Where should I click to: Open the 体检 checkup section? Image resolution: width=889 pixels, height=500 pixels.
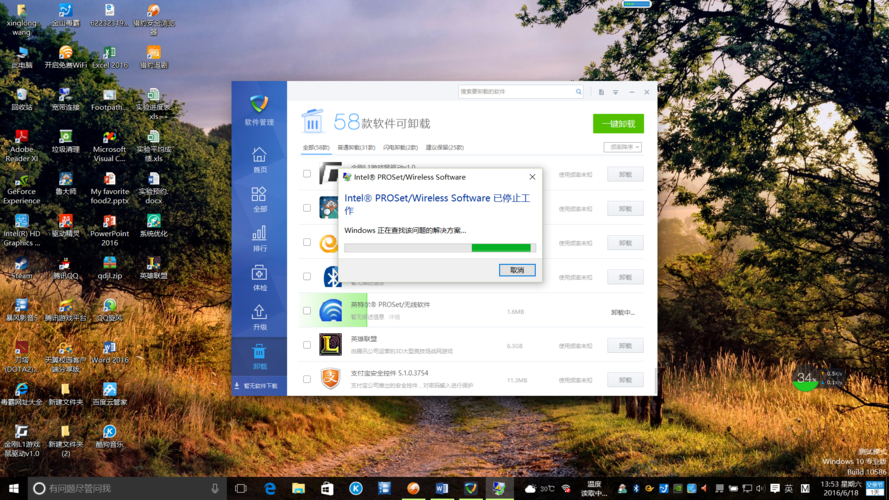click(259, 278)
